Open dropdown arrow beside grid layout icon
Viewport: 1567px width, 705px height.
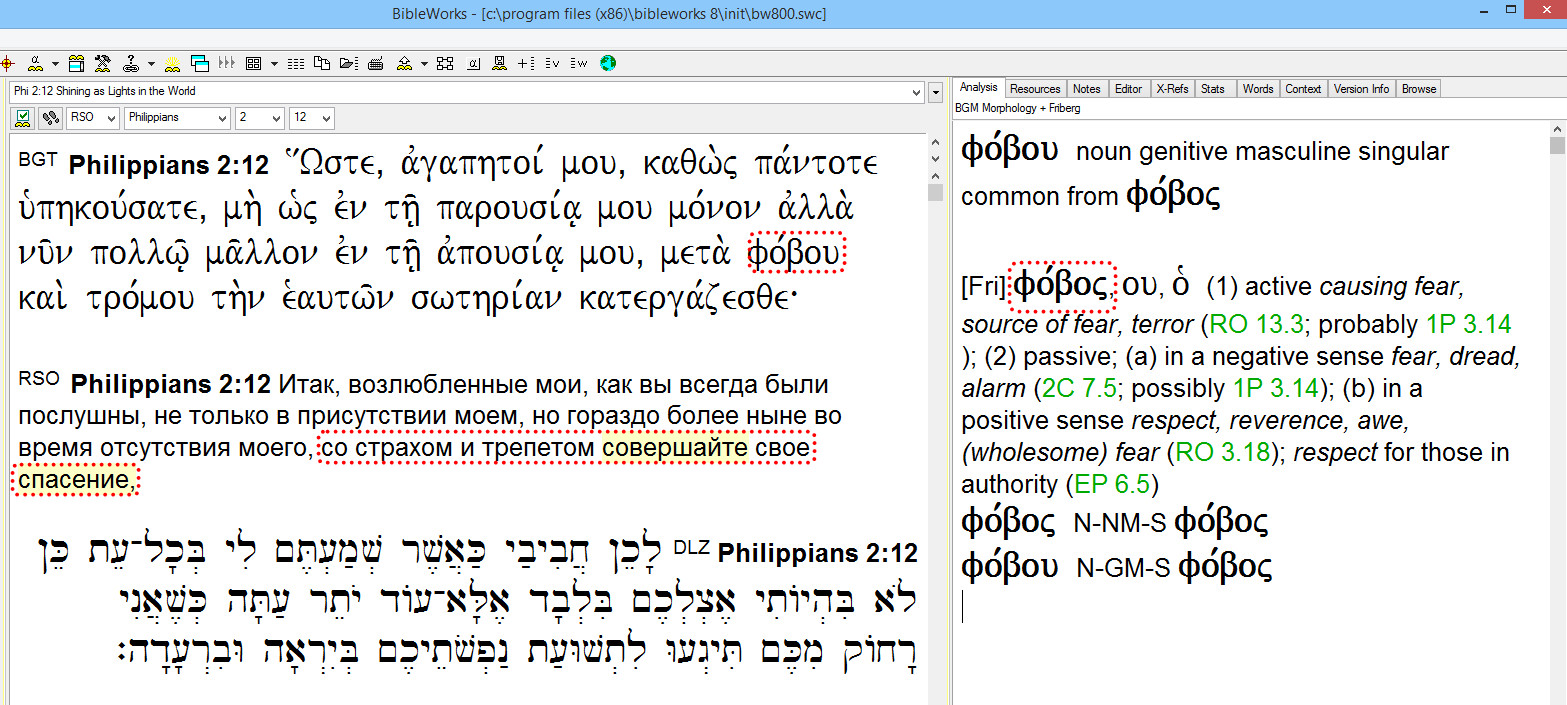(274, 64)
